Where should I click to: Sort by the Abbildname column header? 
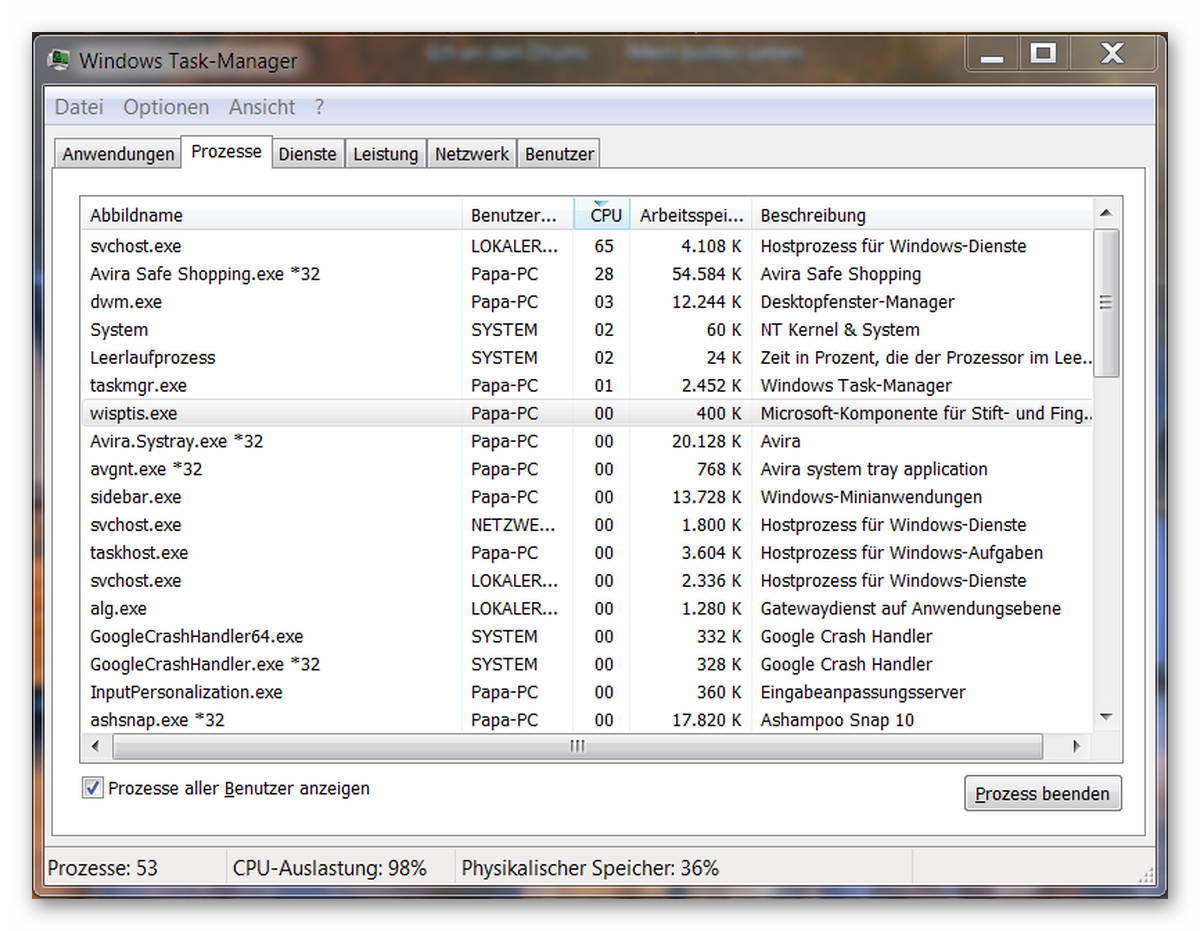pyautogui.click(x=272, y=215)
